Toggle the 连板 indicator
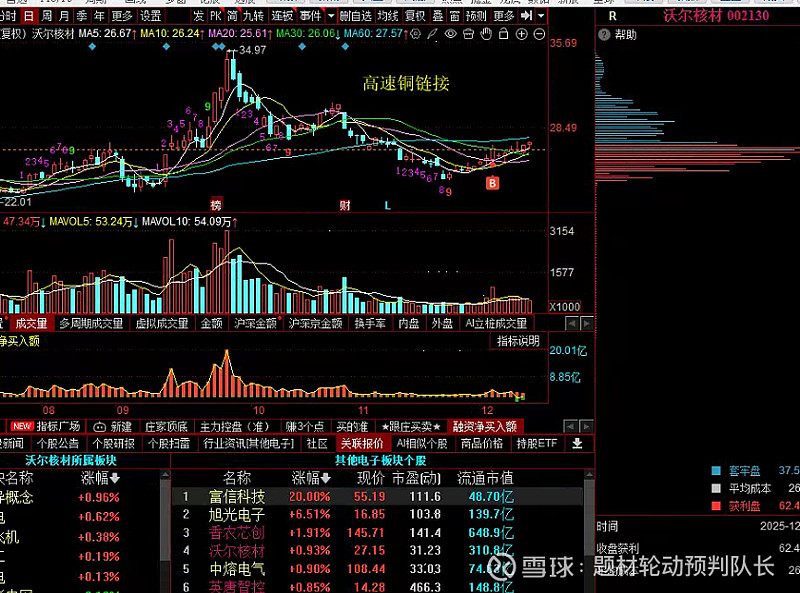 [x=282, y=16]
